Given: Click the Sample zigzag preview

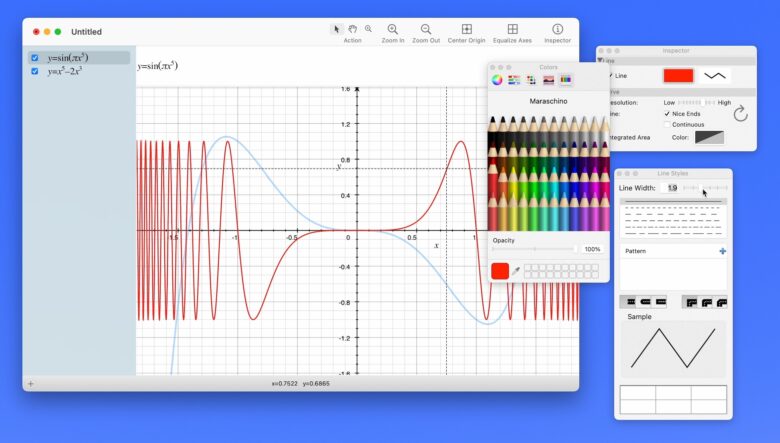Looking at the screenshot, I should 673,348.
